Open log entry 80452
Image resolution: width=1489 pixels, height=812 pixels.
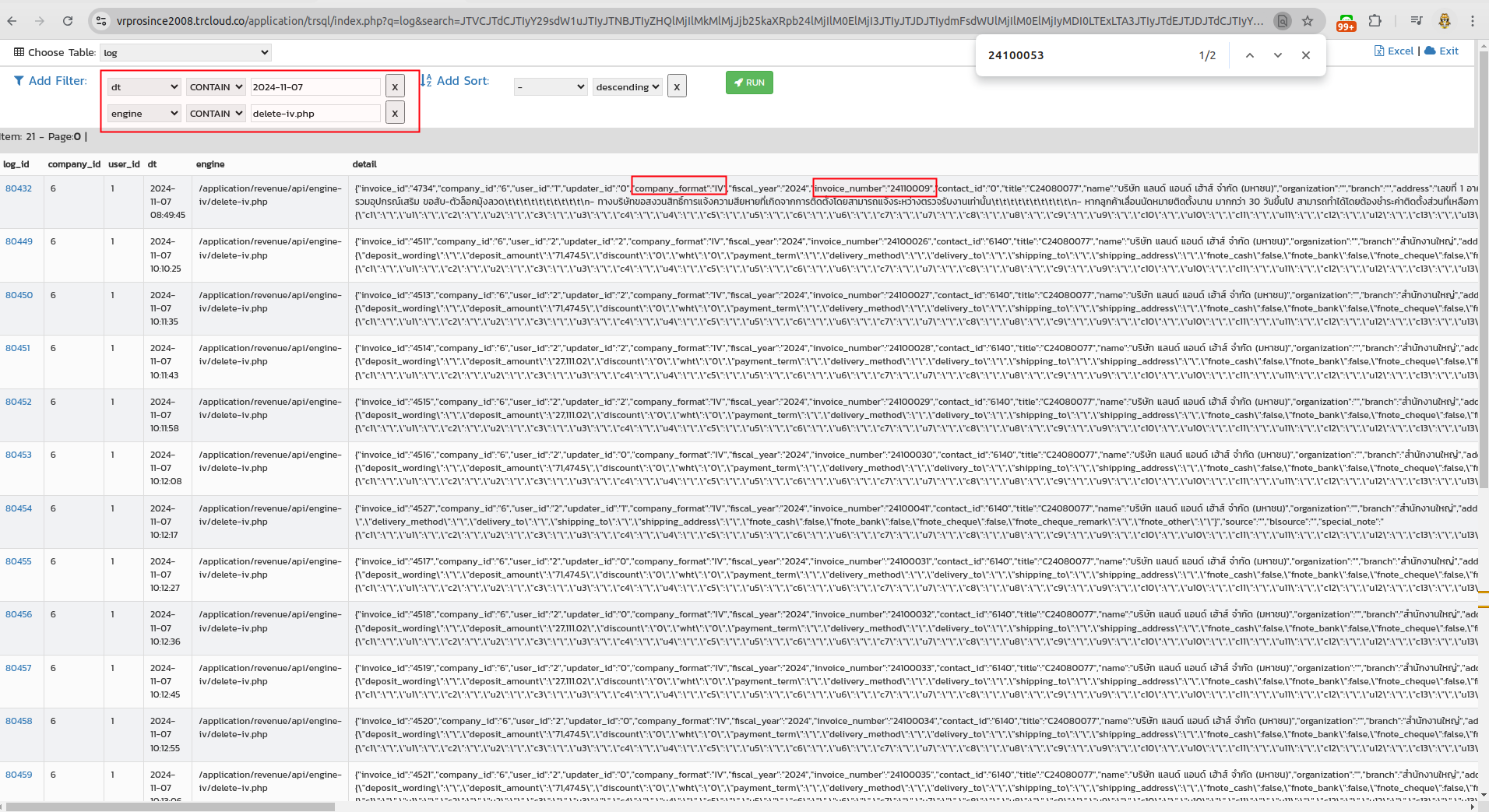(x=19, y=402)
